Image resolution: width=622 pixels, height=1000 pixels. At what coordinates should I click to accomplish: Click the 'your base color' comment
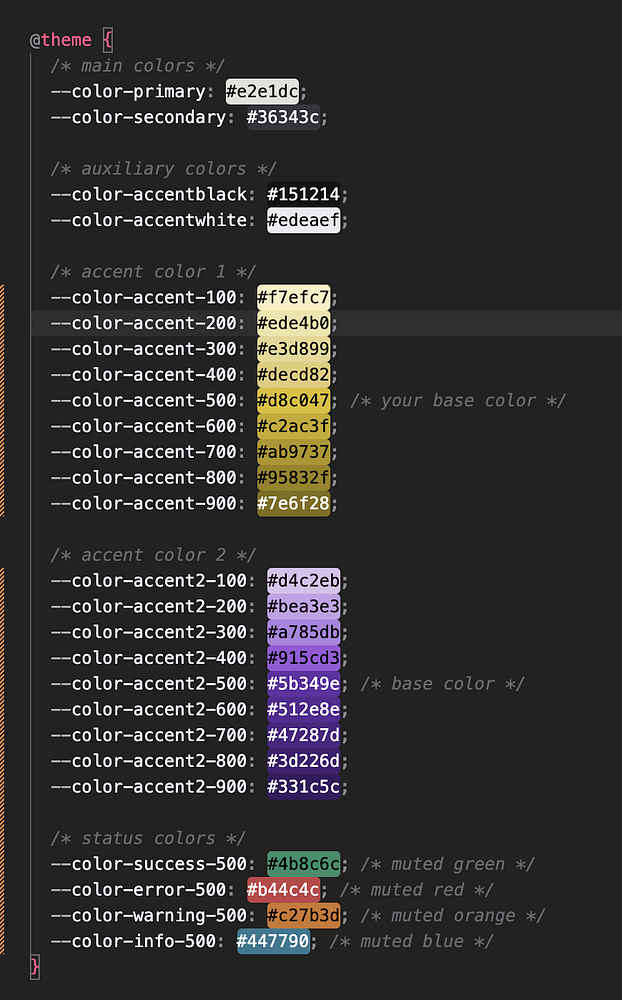tap(457, 401)
